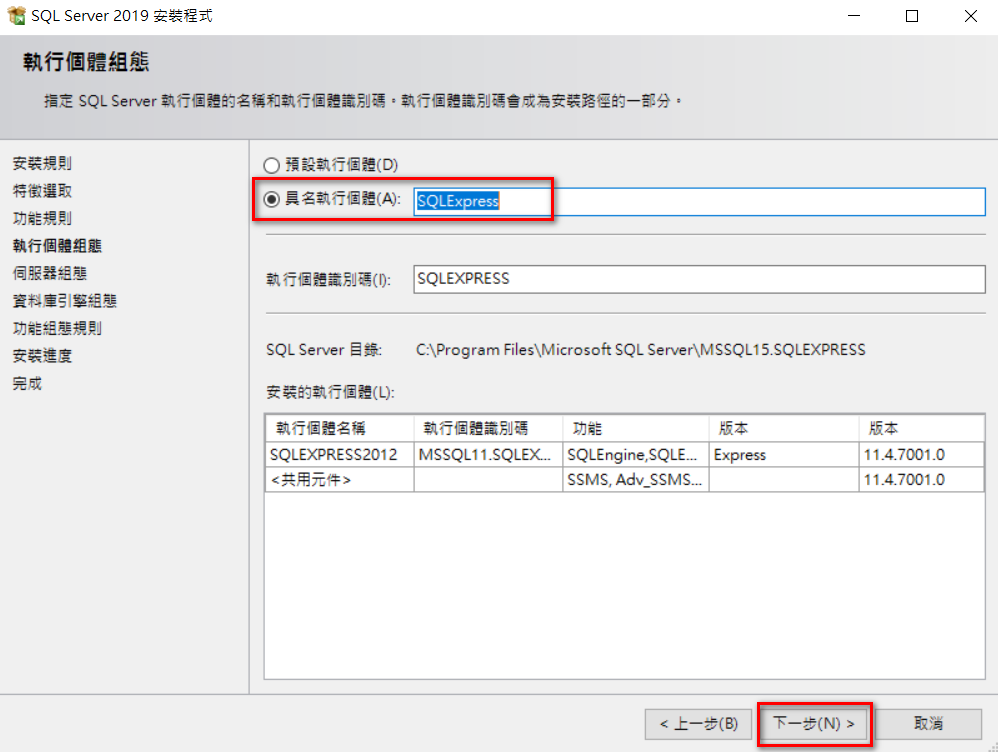Cancel setup with the 取消 button
The width and height of the screenshot is (998, 752).
tap(929, 724)
